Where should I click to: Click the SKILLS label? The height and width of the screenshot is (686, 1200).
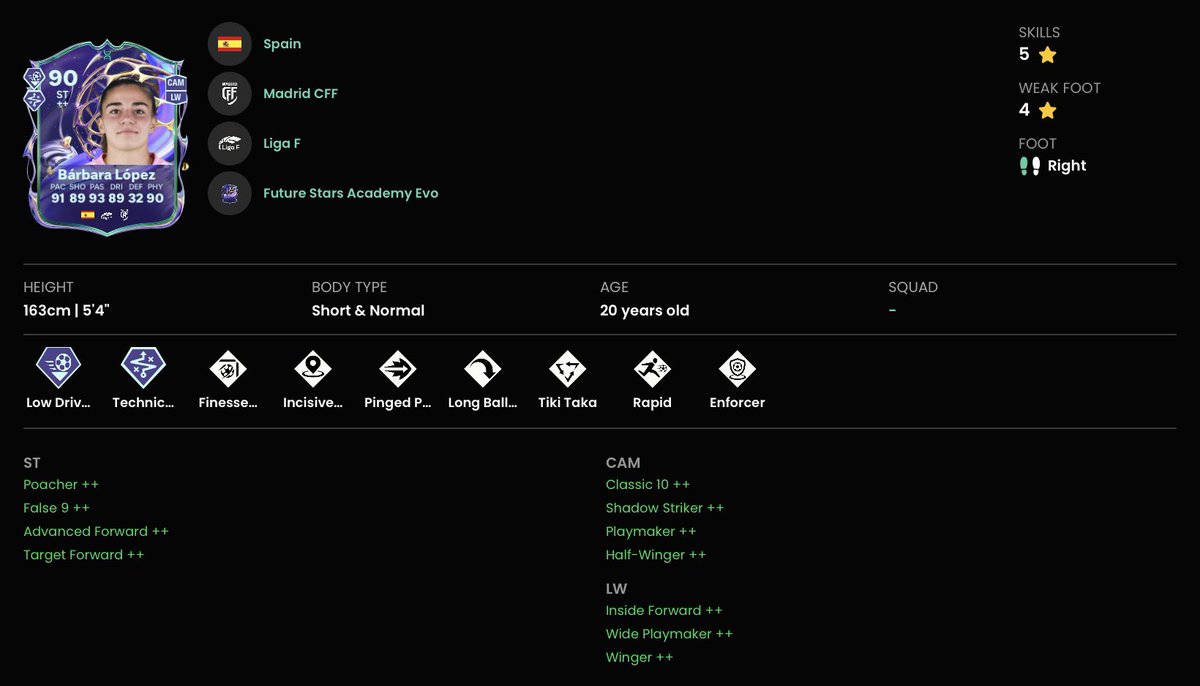(1039, 32)
